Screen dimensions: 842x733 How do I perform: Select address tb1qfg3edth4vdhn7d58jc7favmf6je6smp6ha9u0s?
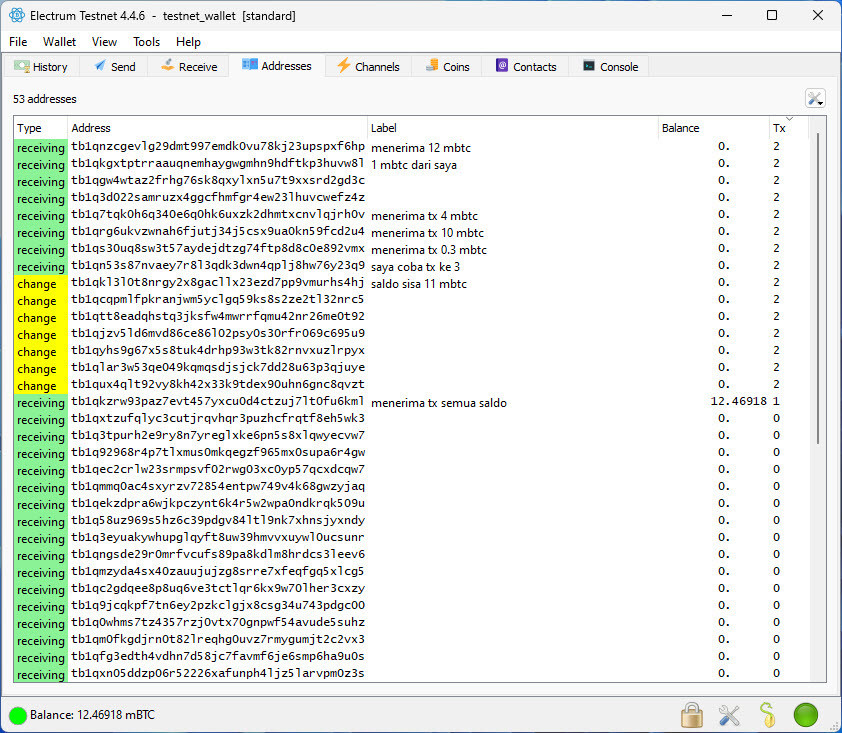pyautogui.click(x=217, y=656)
